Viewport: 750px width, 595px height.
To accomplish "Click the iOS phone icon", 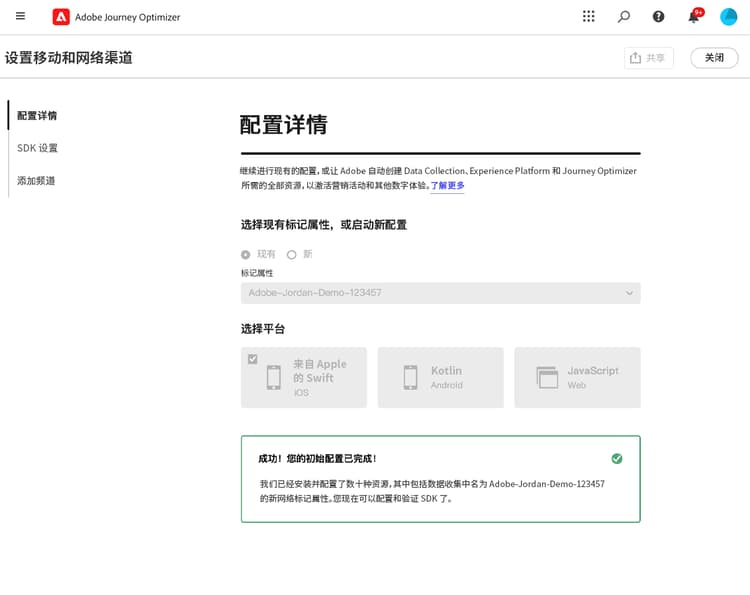I will pos(274,377).
